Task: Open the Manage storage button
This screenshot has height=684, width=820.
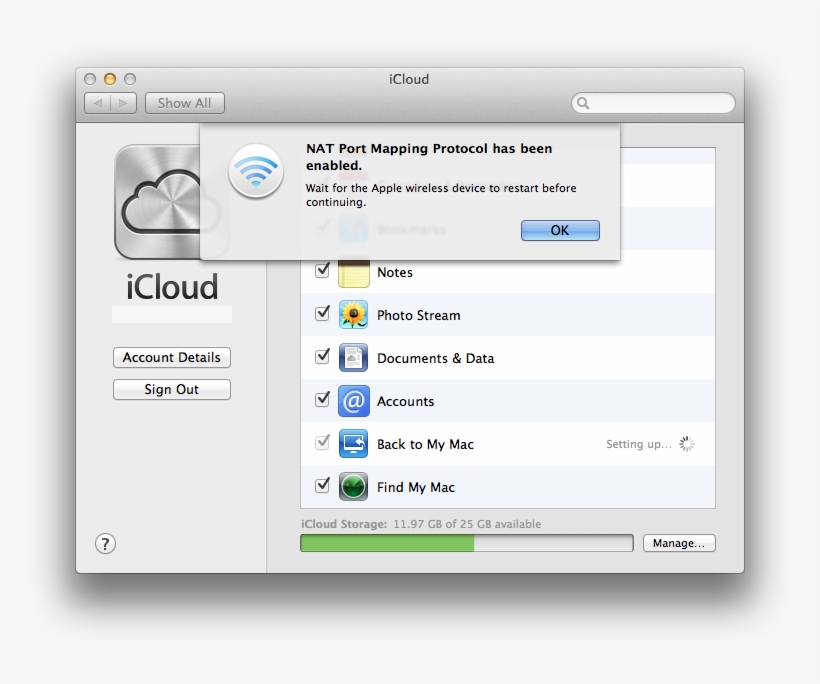Action: point(679,543)
